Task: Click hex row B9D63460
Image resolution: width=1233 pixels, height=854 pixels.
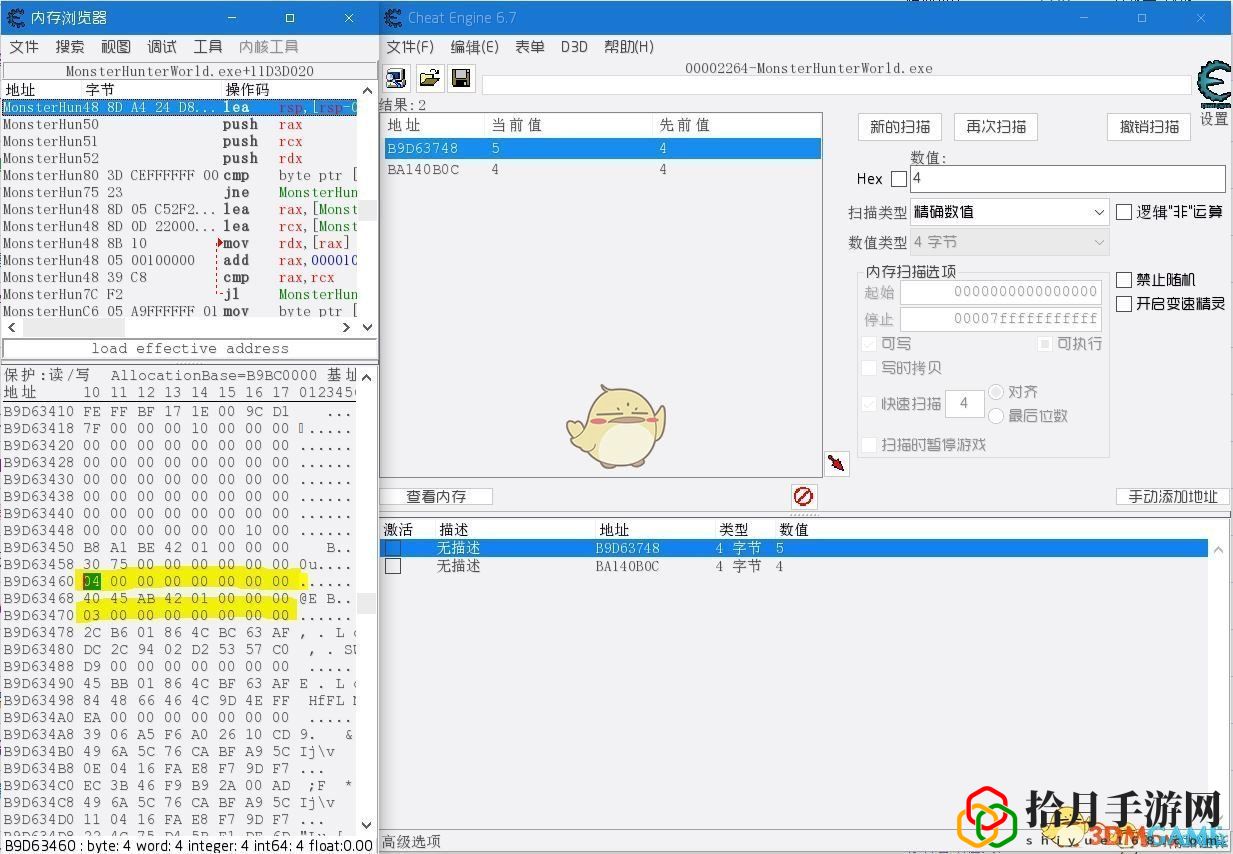Action: pos(179,581)
